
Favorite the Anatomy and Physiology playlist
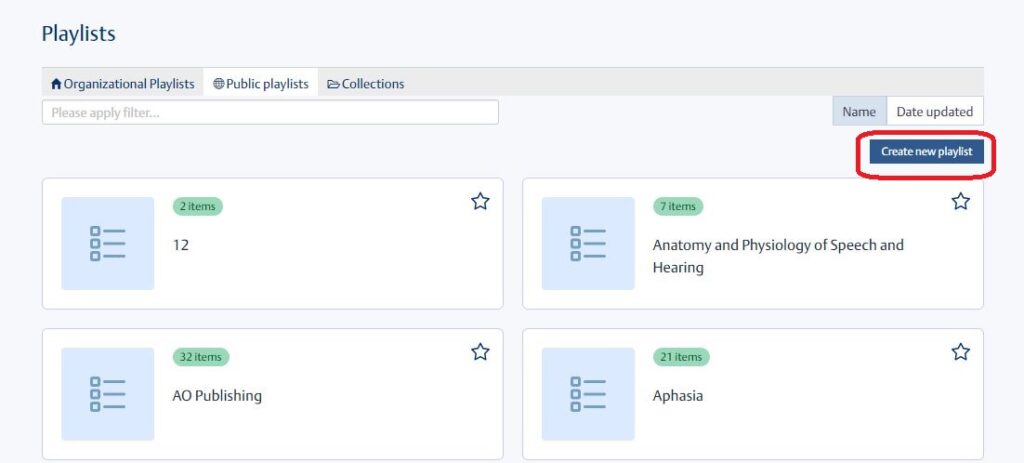tap(960, 202)
